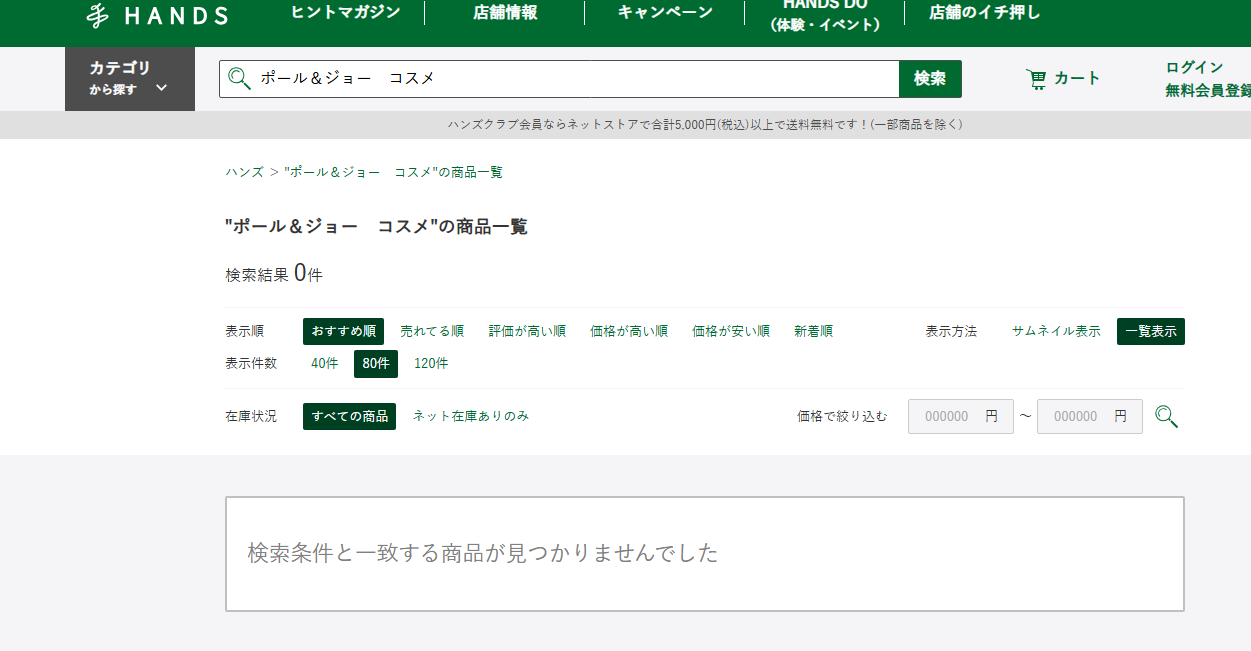The width and height of the screenshot is (1251, 651).
Task: Go to 店舗情報 in the top navigation
Action: [505, 13]
